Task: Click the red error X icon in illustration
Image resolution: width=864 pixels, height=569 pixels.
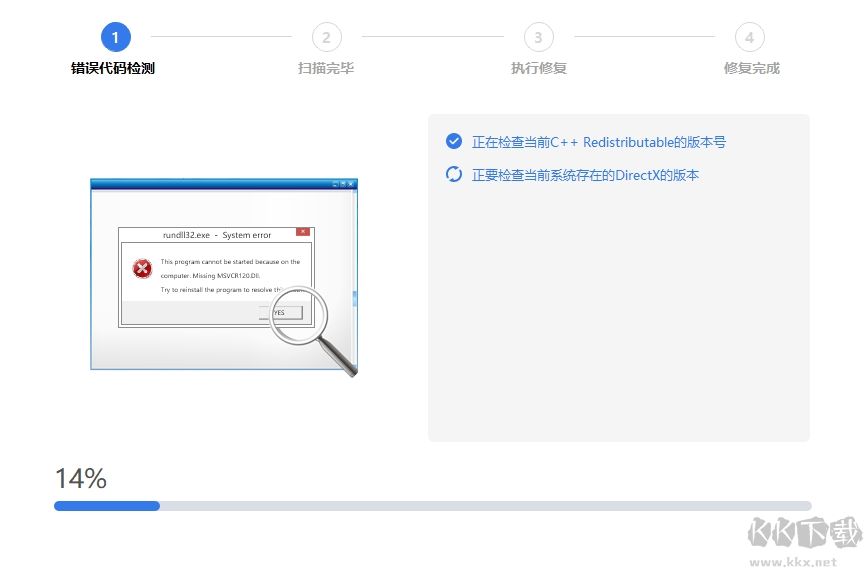Action: (142, 268)
